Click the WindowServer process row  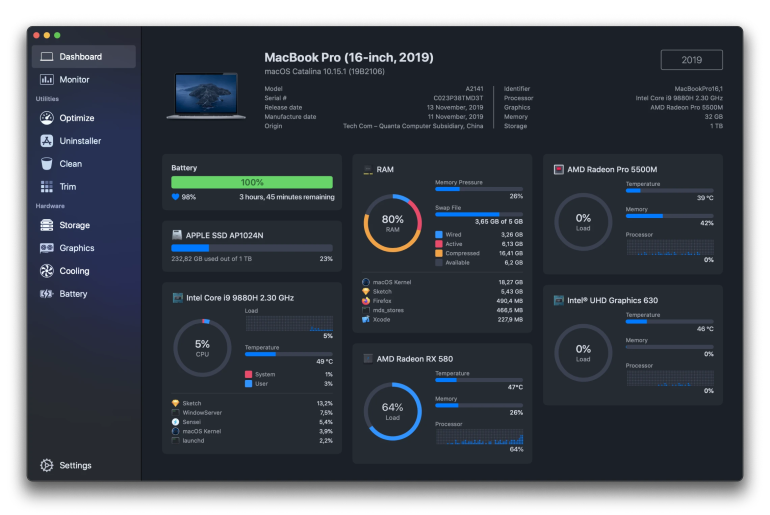252,412
